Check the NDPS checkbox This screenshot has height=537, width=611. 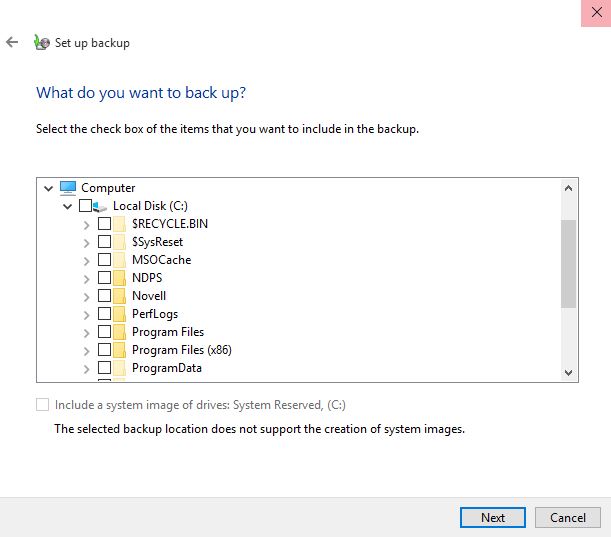pos(104,277)
